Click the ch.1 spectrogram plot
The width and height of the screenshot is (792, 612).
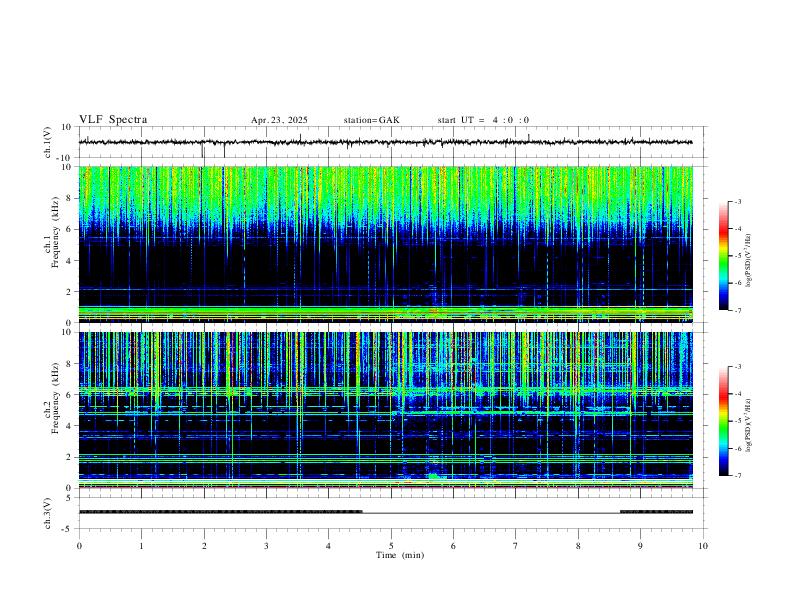tap(386, 244)
